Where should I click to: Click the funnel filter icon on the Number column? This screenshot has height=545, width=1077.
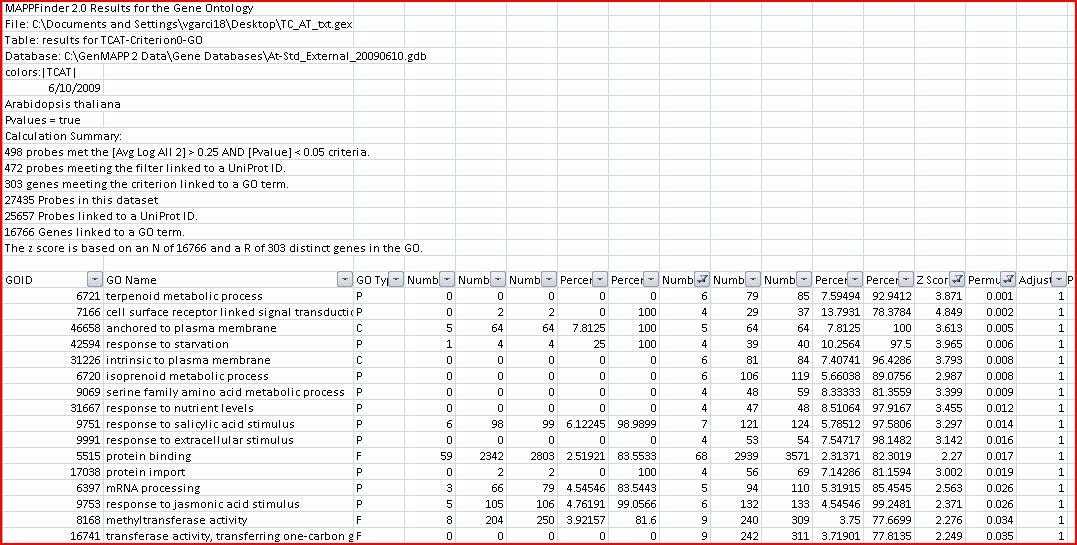click(x=702, y=280)
